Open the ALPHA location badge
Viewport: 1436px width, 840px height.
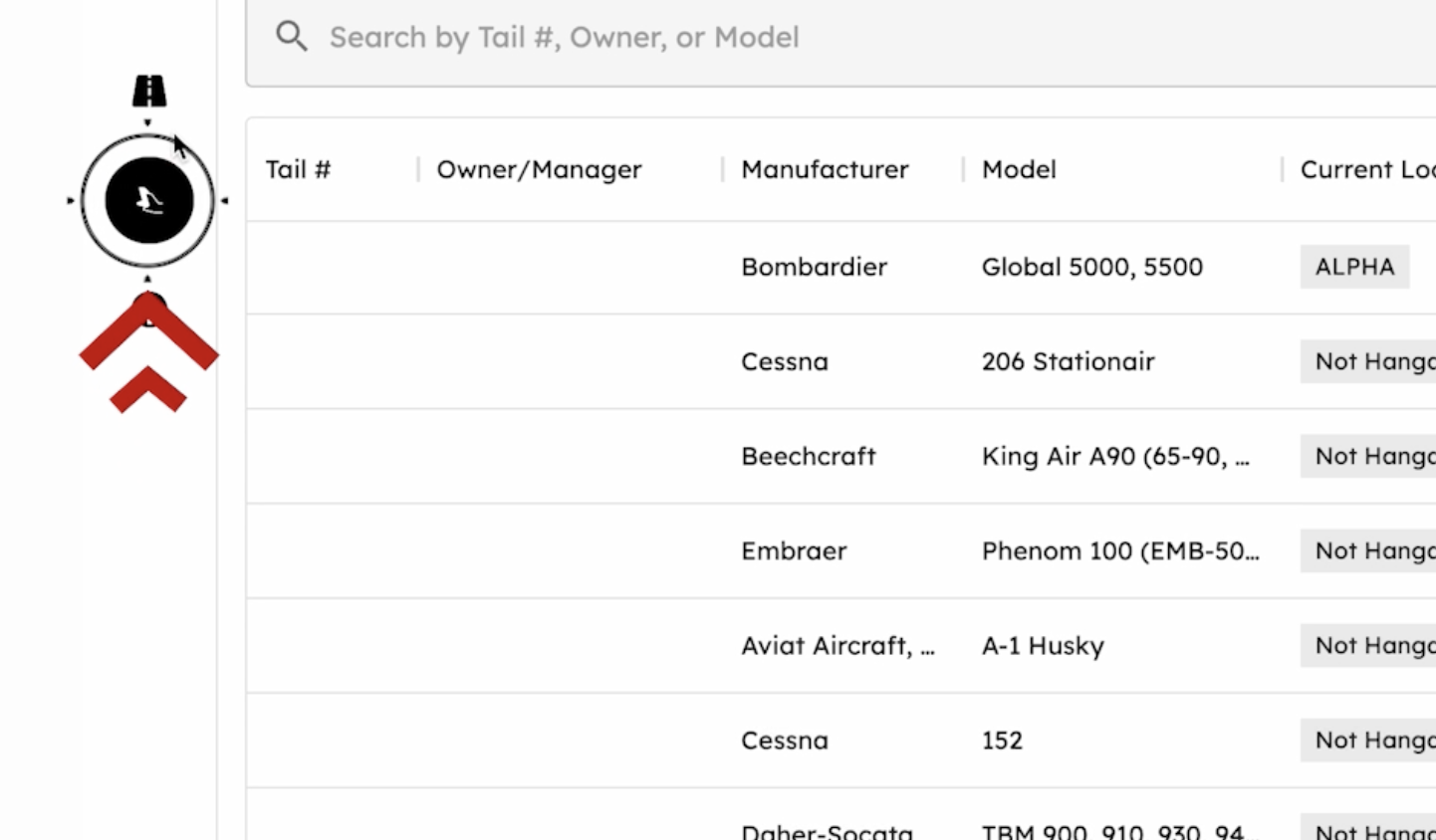pos(1354,267)
